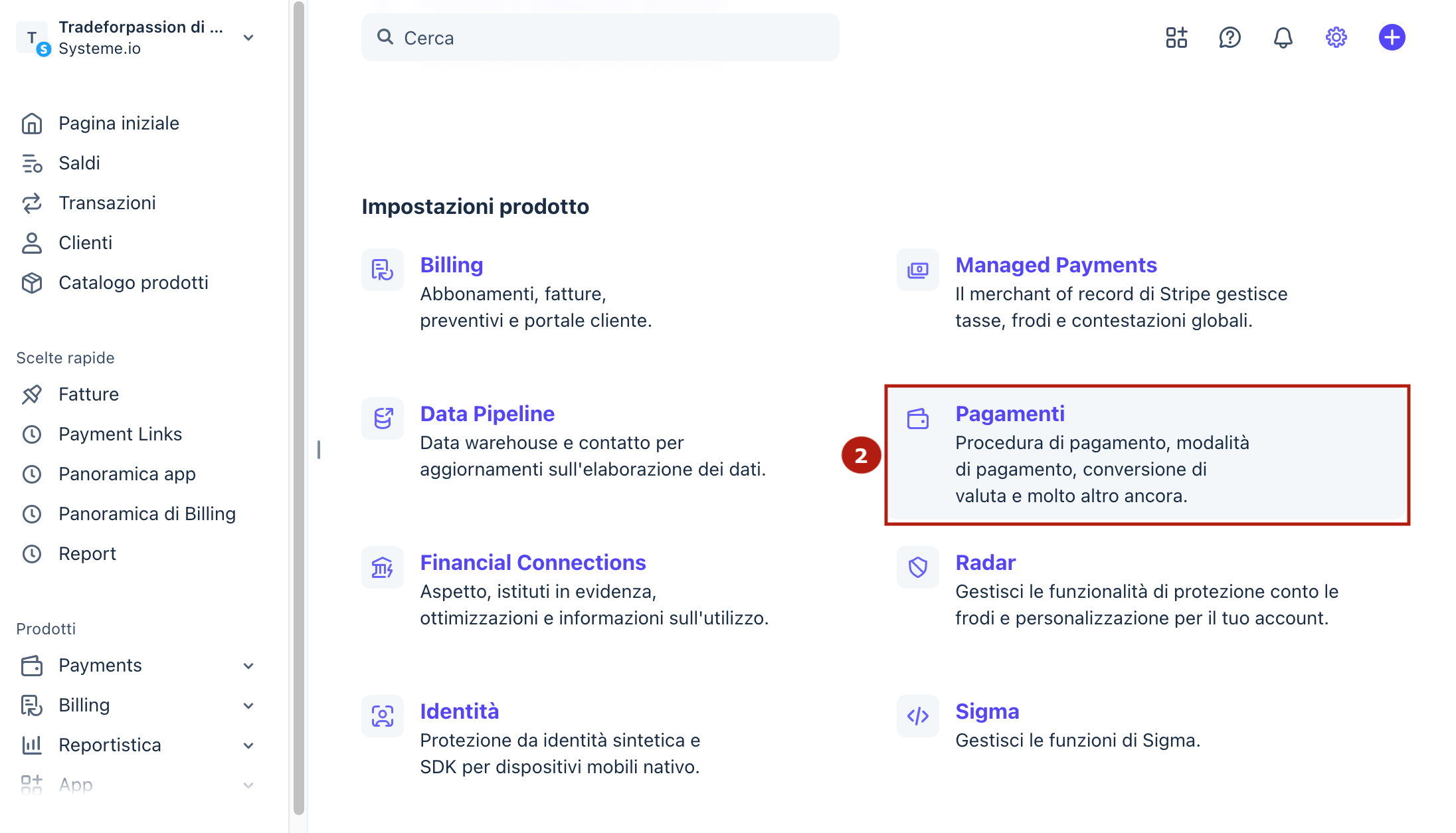Viewport: 1456px width, 833px height.
Task: Open the apps grid icon in header
Action: click(1176, 37)
